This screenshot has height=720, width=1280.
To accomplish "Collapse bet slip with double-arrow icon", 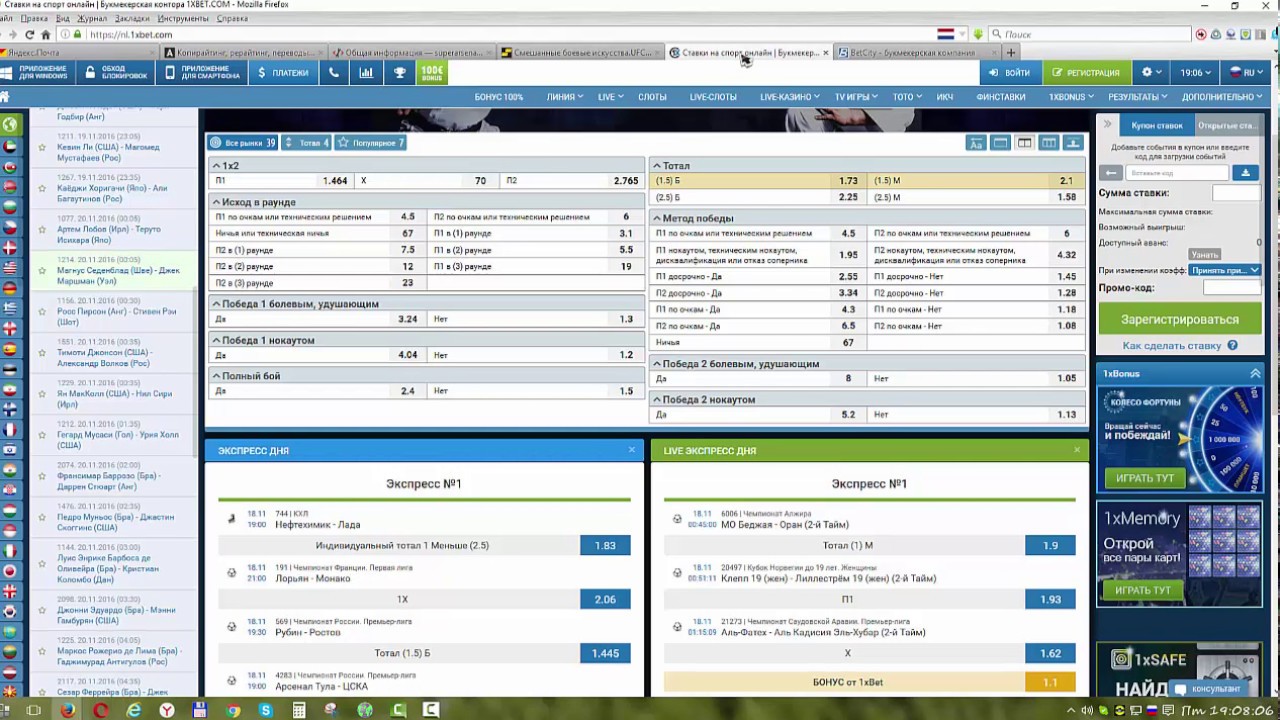I will click(x=1107, y=125).
